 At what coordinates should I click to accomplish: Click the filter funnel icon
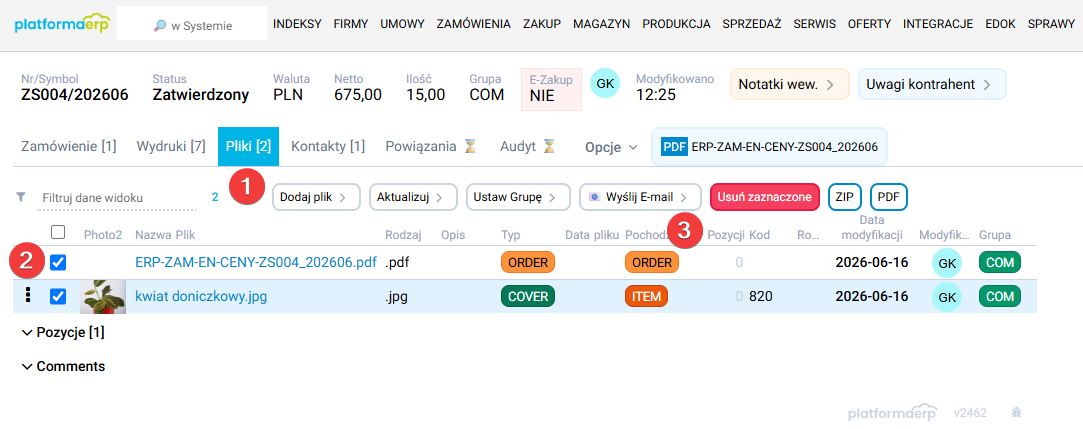(x=21, y=197)
